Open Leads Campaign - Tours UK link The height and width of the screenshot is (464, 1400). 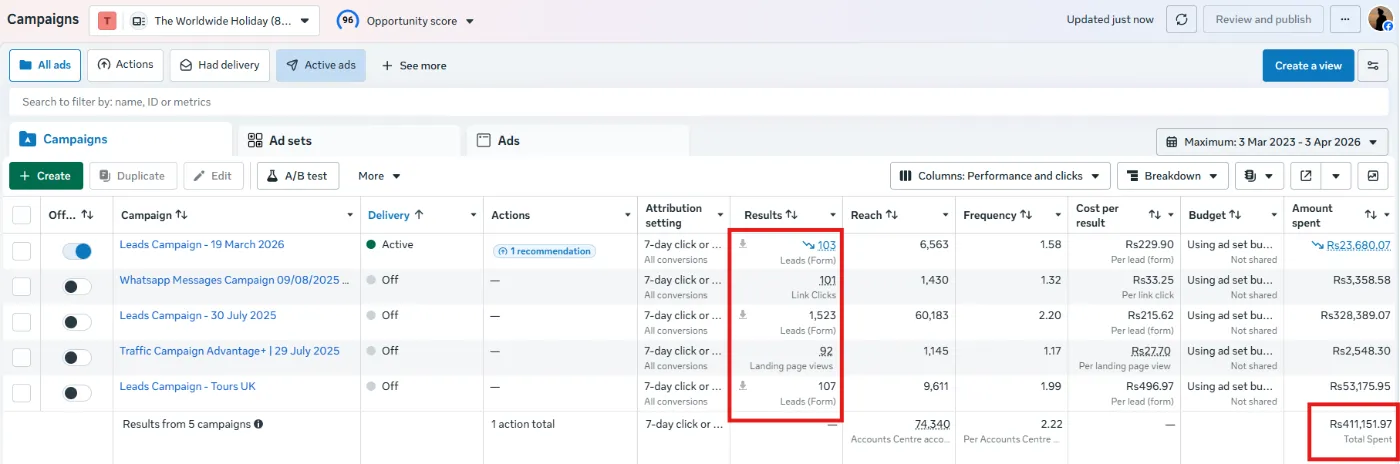[x=188, y=386]
